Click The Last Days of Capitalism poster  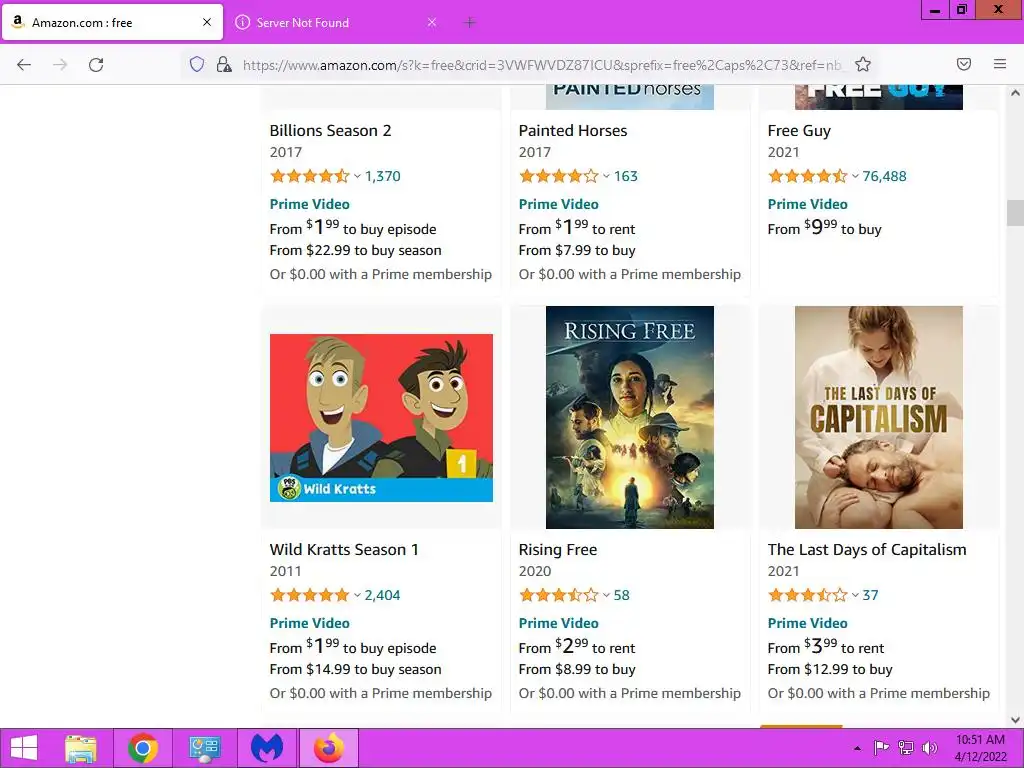pos(878,417)
